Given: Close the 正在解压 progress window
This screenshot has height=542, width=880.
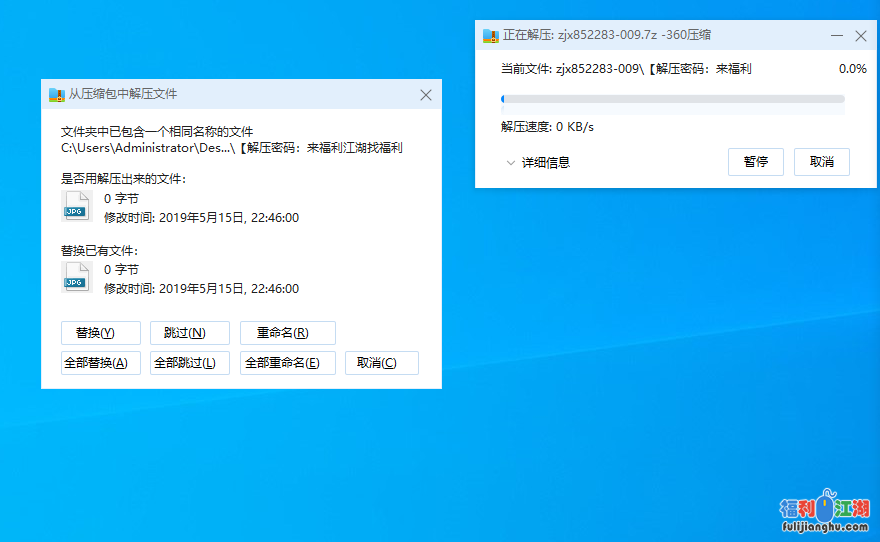Looking at the screenshot, I should 861,36.
